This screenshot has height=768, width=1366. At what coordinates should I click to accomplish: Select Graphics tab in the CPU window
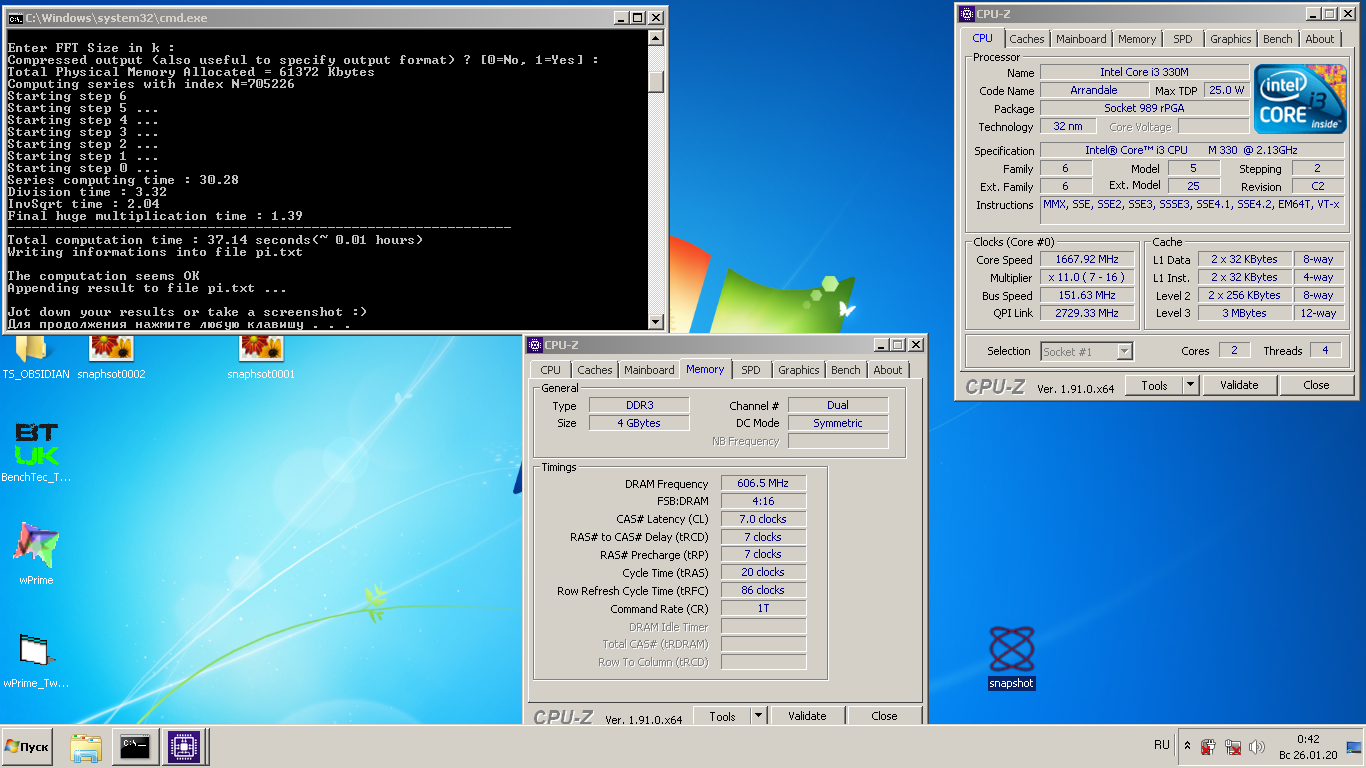click(1230, 39)
